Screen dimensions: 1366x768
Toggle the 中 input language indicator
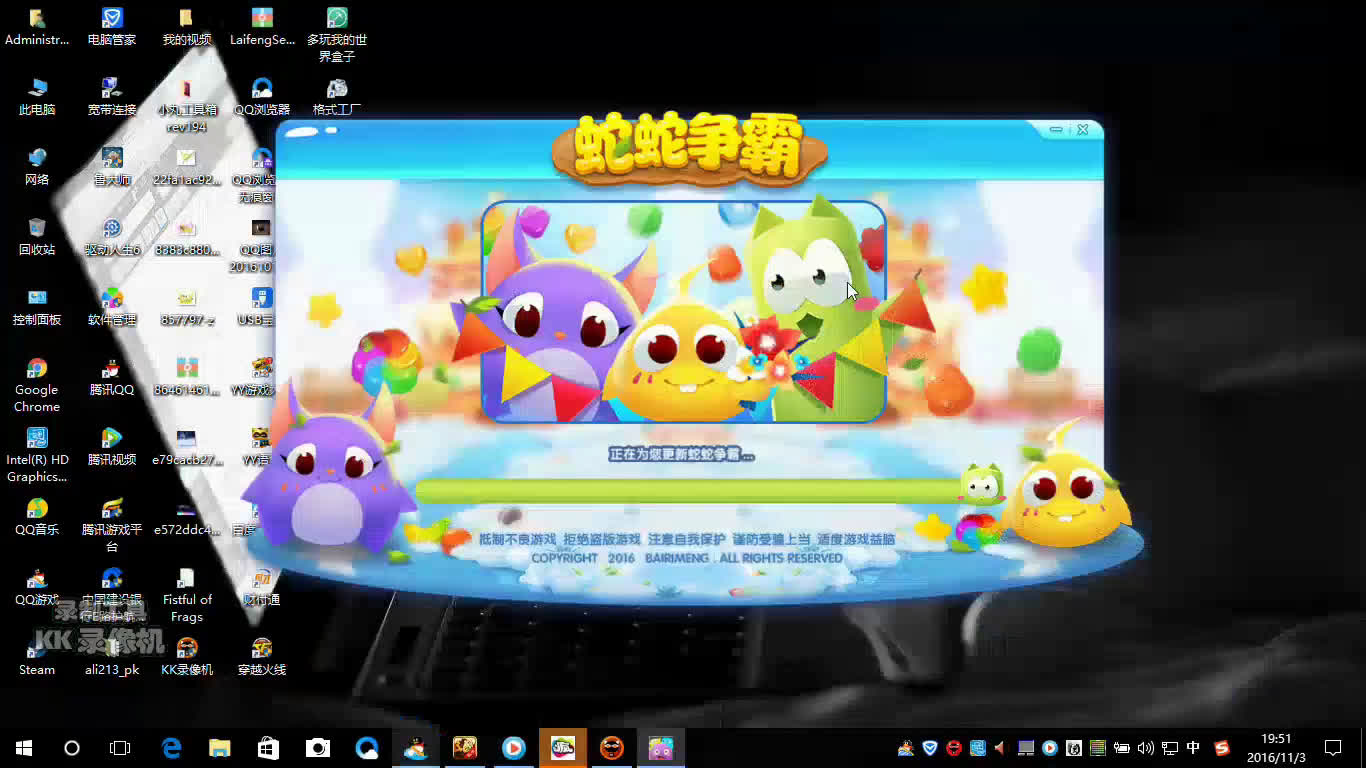(x=1193, y=748)
